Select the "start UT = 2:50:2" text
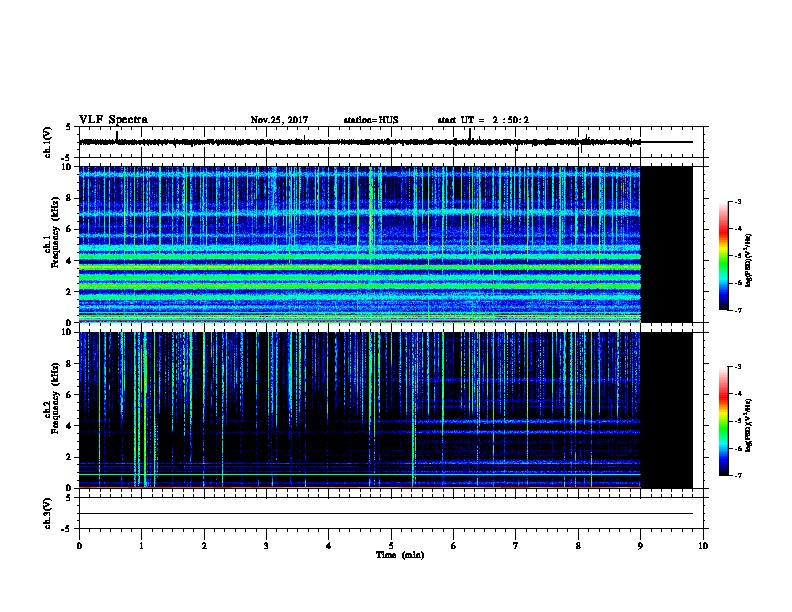The height and width of the screenshot is (612, 792). (x=483, y=120)
